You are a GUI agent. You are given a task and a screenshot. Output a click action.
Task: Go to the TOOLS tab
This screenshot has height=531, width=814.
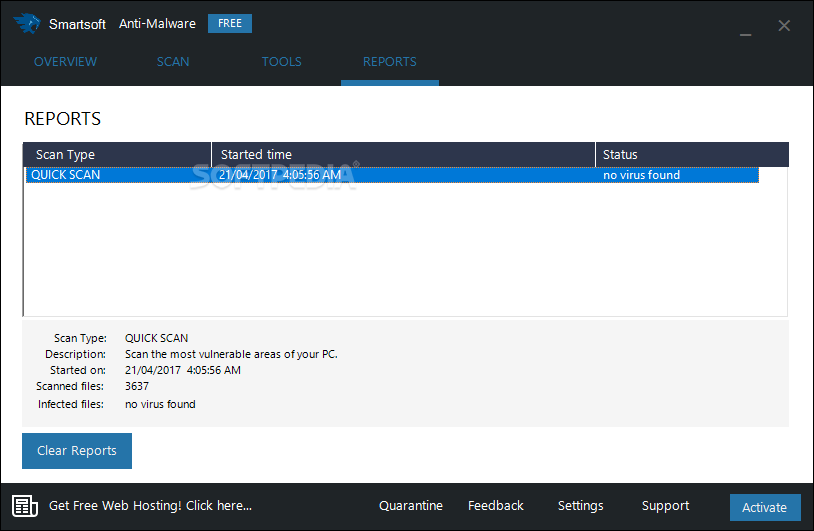281,62
